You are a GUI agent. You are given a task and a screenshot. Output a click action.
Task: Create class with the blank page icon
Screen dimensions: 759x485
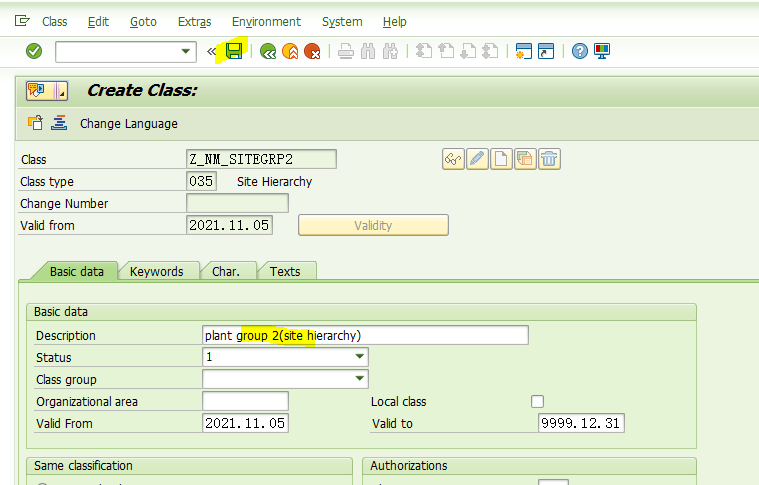click(501, 159)
